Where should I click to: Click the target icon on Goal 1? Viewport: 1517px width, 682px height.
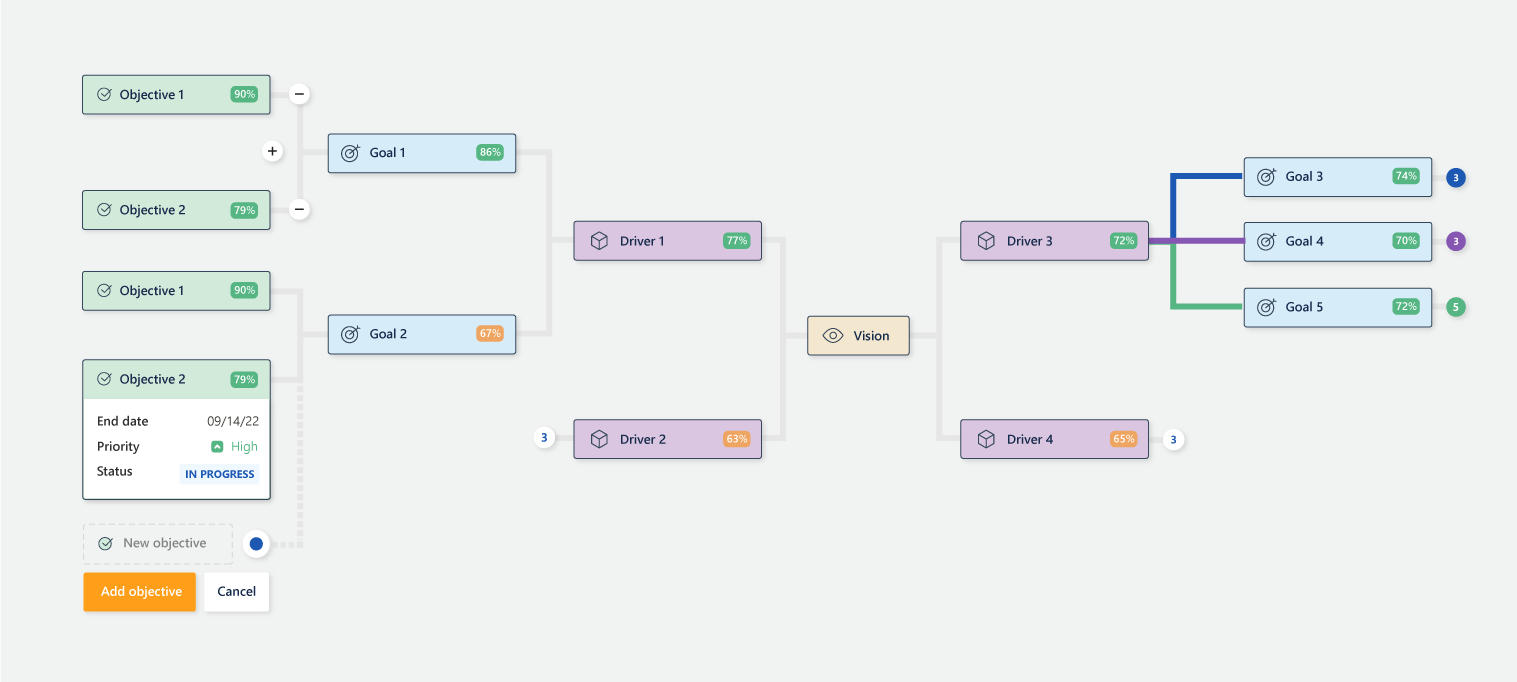350,153
